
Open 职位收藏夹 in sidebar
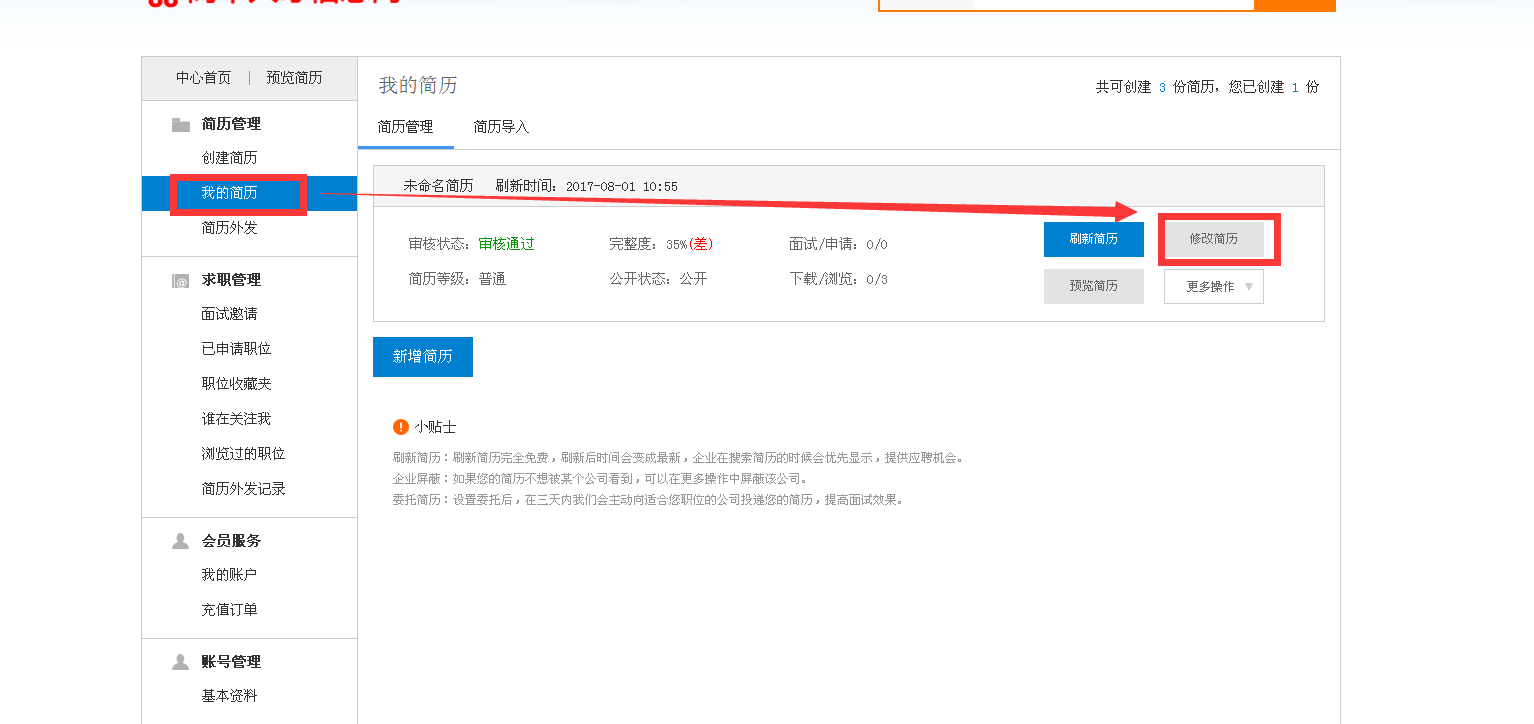tap(236, 384)
